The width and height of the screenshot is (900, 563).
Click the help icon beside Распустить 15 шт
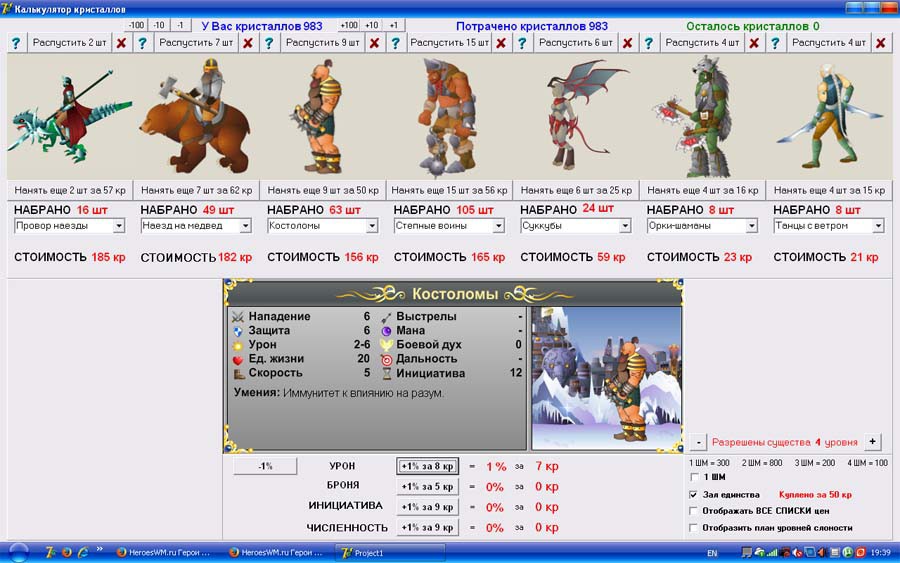395,43
